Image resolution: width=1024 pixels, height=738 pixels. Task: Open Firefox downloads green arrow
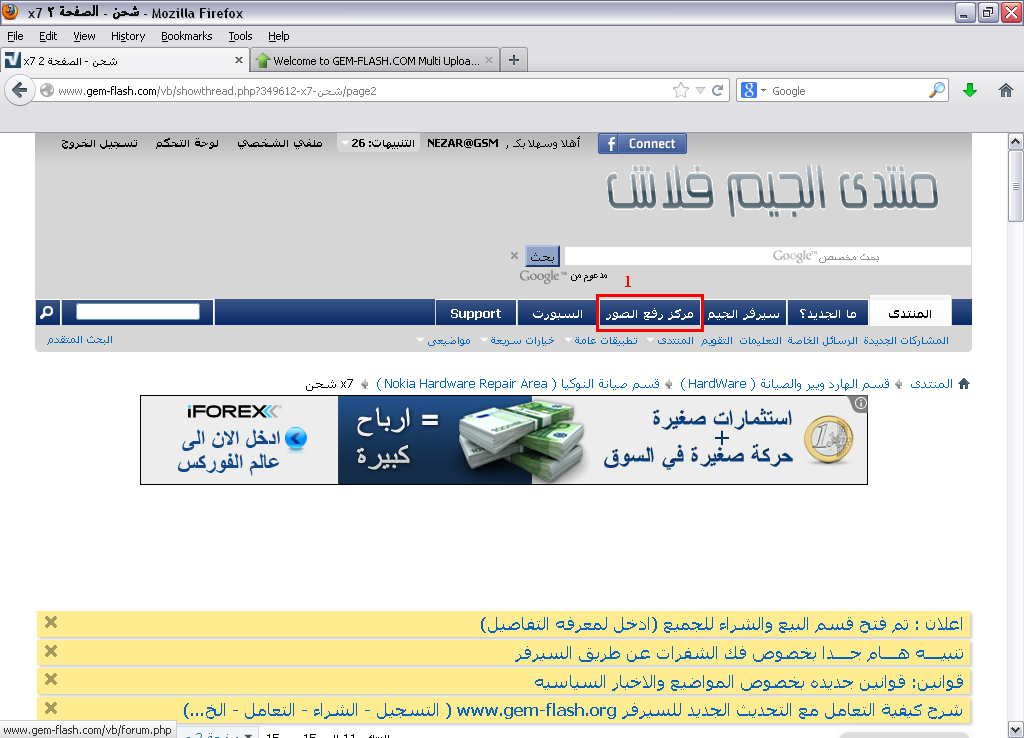pyautogui.click(x=970, y=91)
